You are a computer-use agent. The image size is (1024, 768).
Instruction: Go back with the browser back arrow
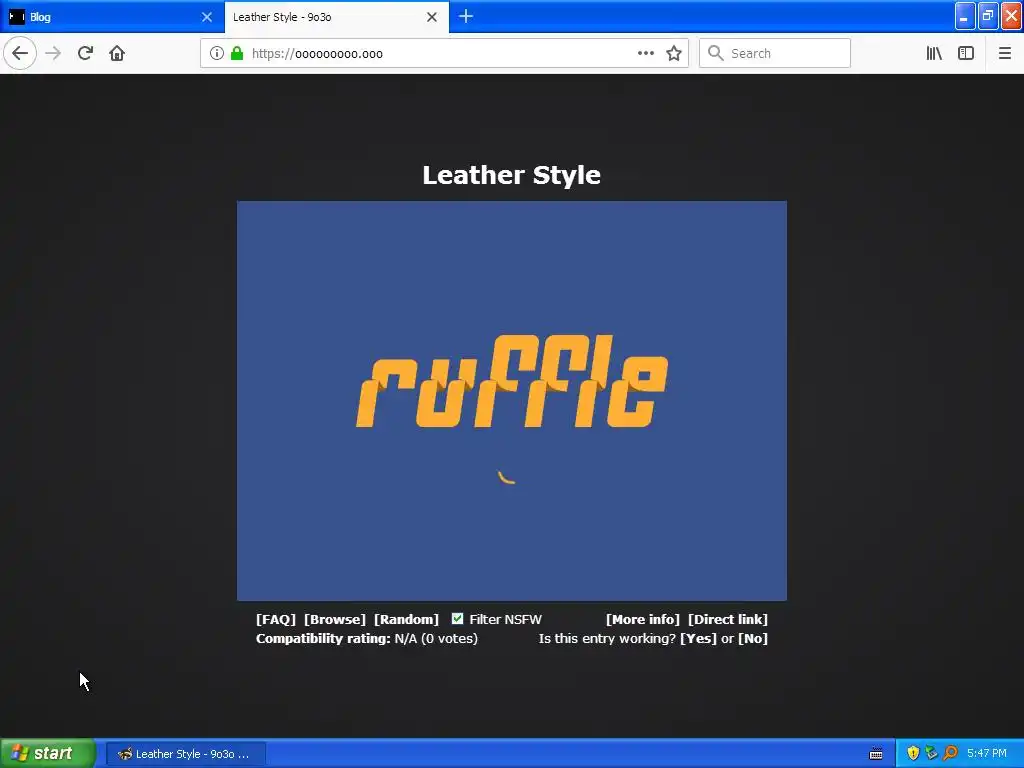(20, 53)
